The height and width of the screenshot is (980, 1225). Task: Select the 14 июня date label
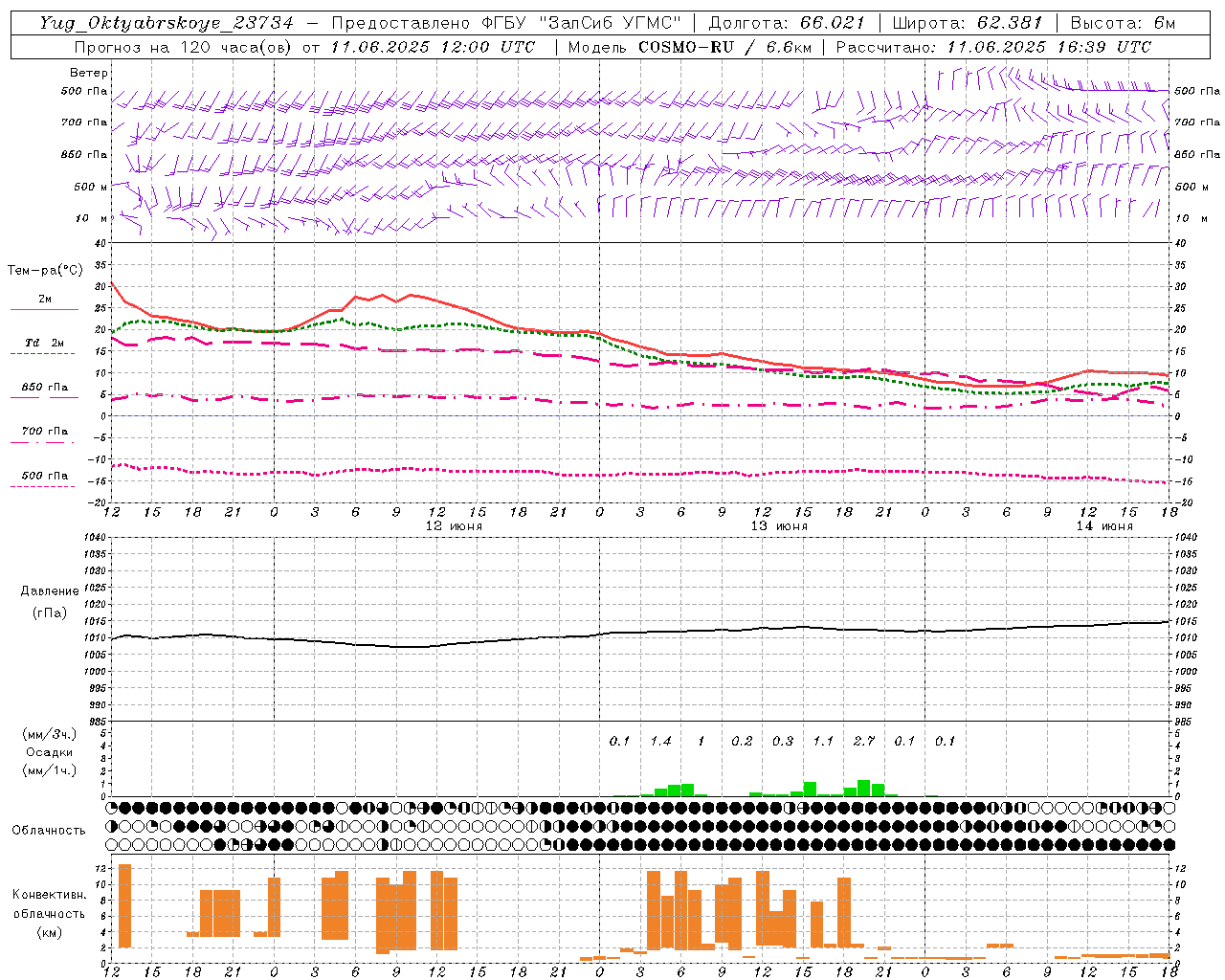[1104, 526]
